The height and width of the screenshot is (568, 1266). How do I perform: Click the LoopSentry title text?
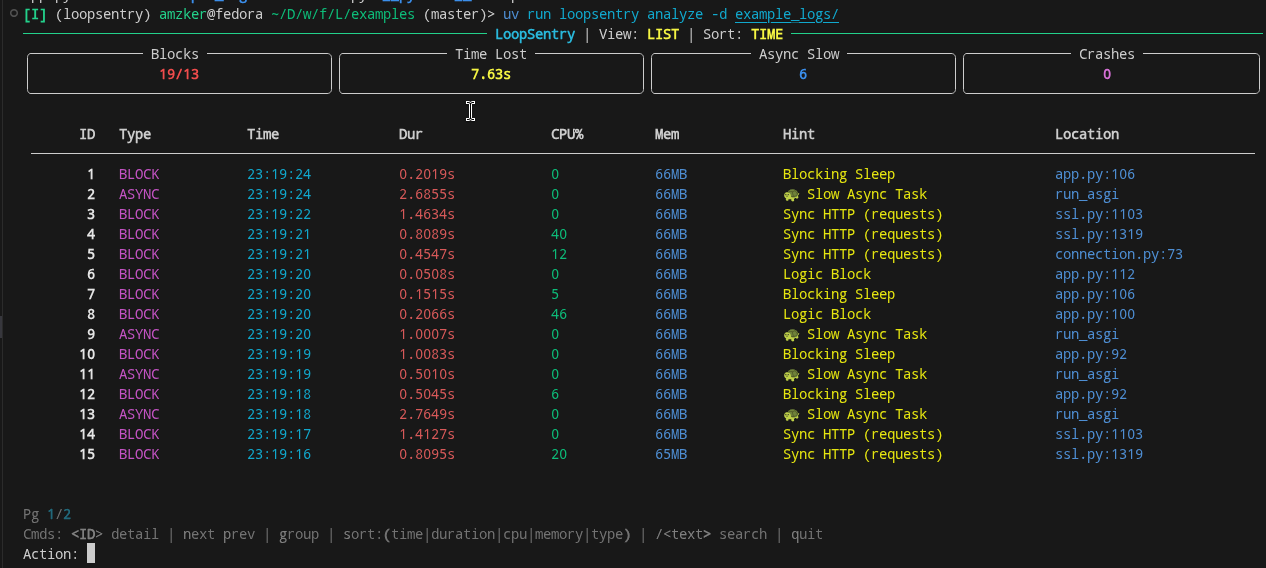535,34
